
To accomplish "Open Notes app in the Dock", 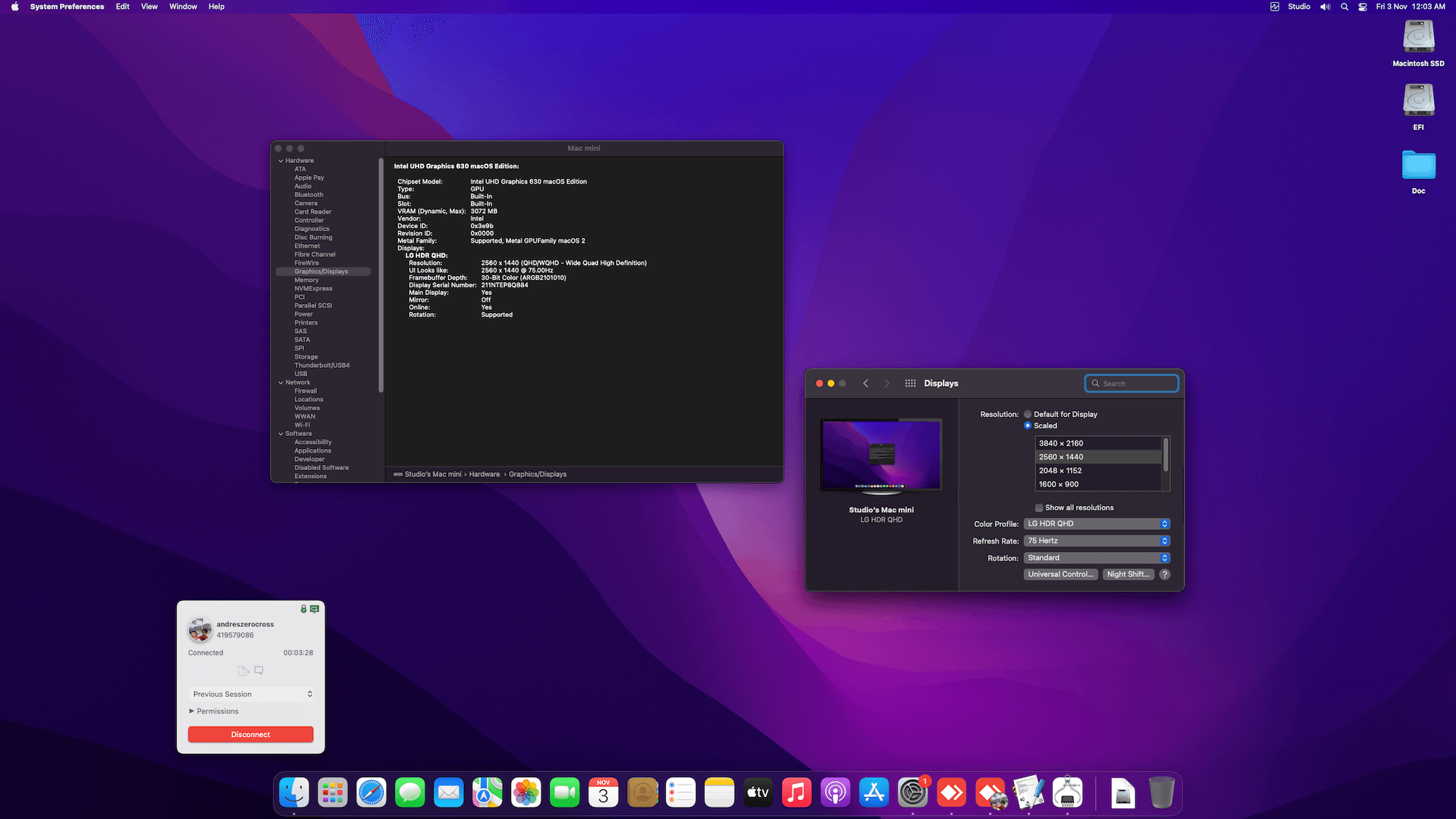I will [720, 793].
